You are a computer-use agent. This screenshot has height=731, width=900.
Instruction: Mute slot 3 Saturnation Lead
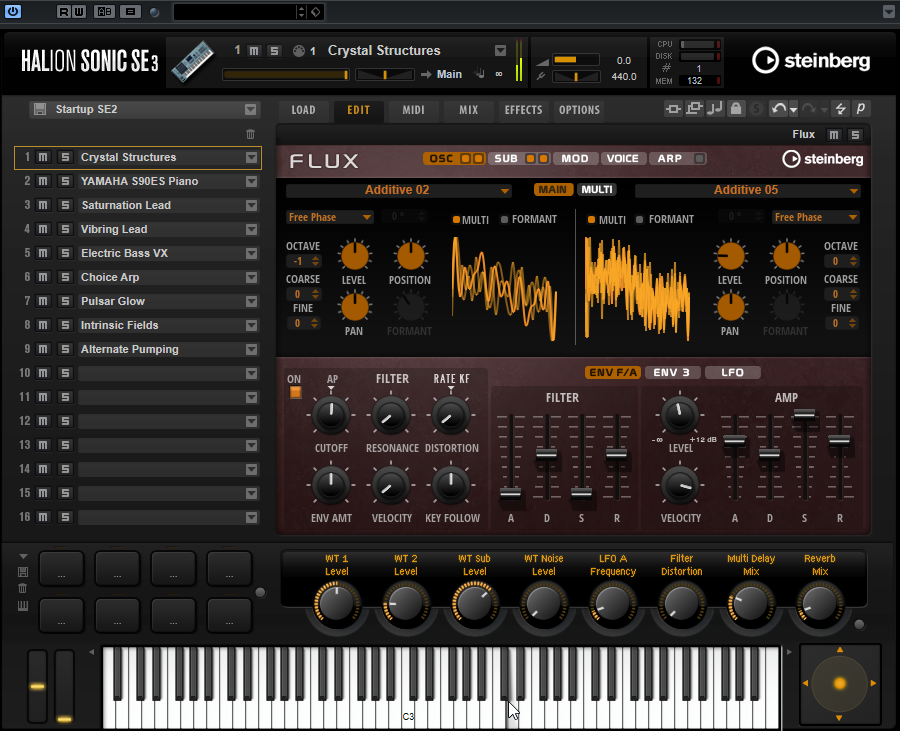43,205
